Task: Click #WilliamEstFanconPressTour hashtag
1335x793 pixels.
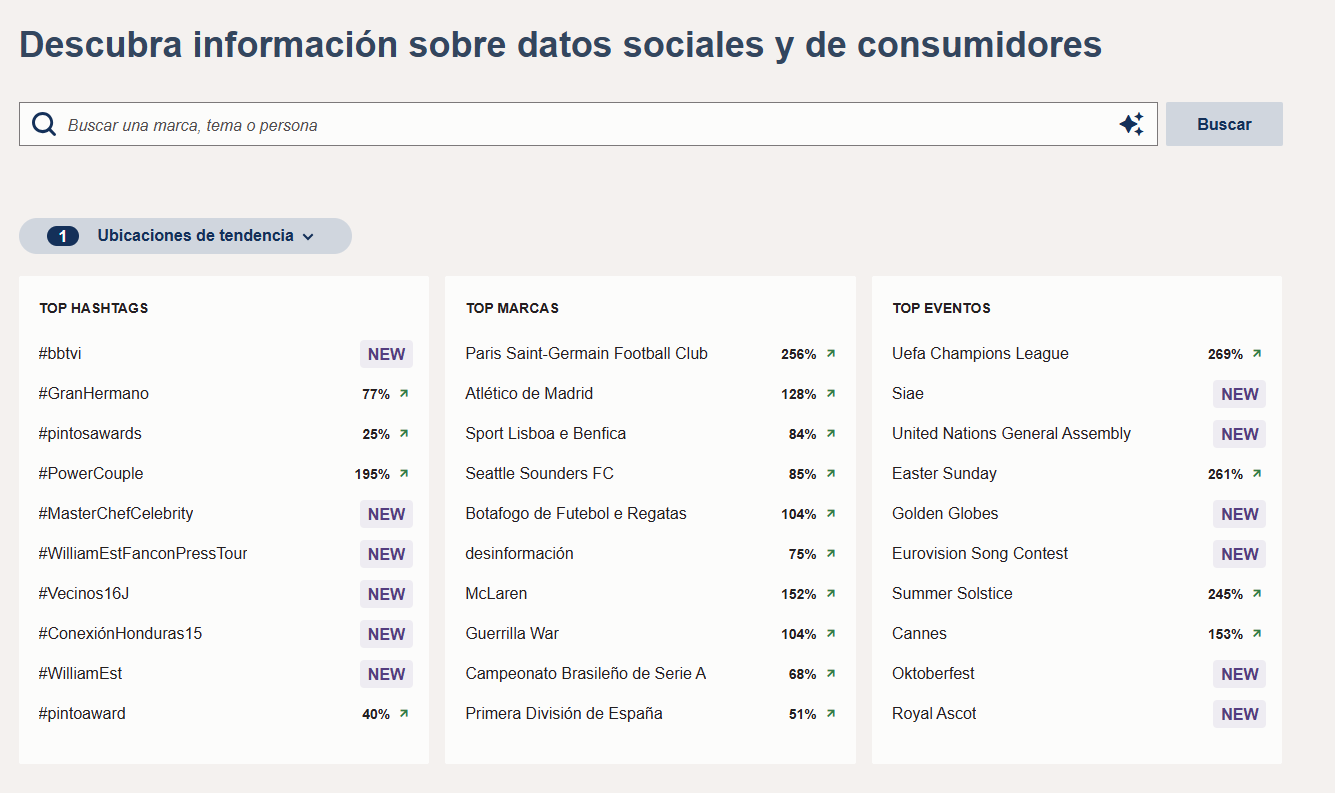Action: [143, 554]
